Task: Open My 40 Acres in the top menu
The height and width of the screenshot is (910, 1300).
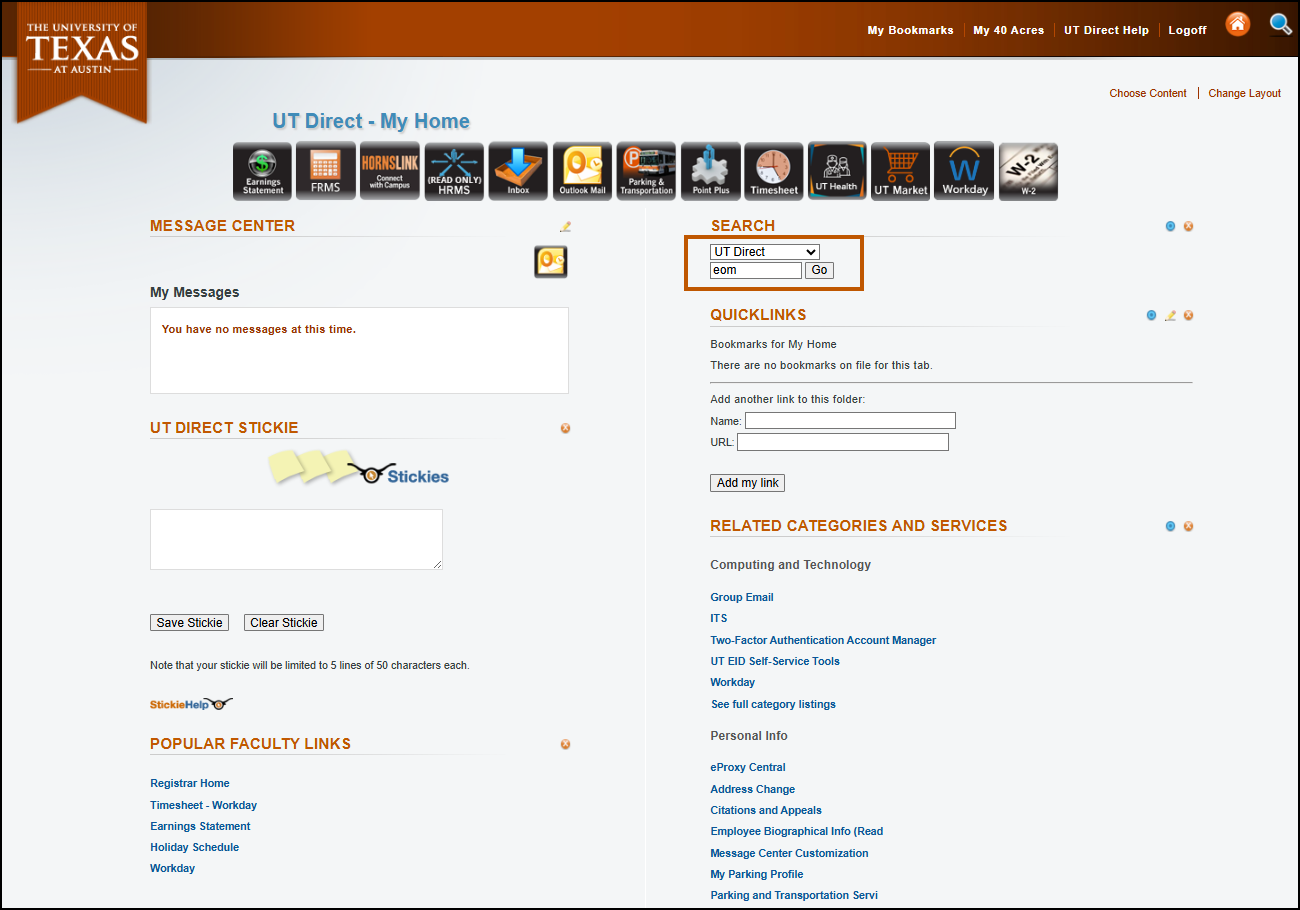Action: [x=1009, y=30]
